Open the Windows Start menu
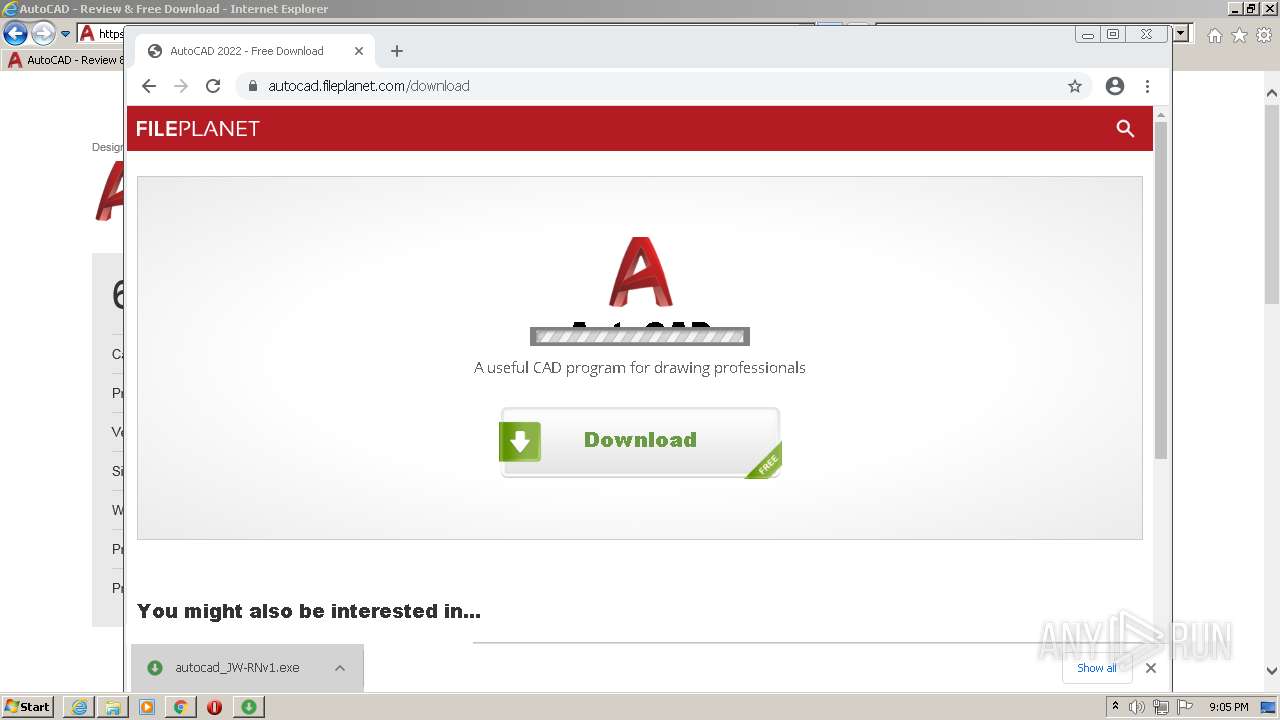 coord(27,706)
